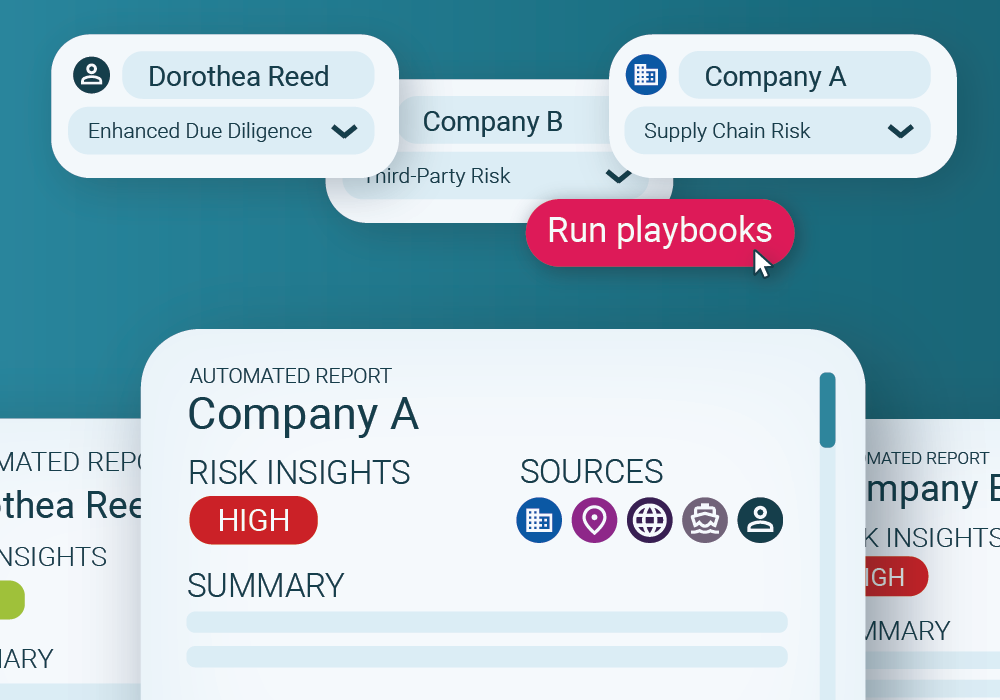Select the blue building source icon

point(539,520)
